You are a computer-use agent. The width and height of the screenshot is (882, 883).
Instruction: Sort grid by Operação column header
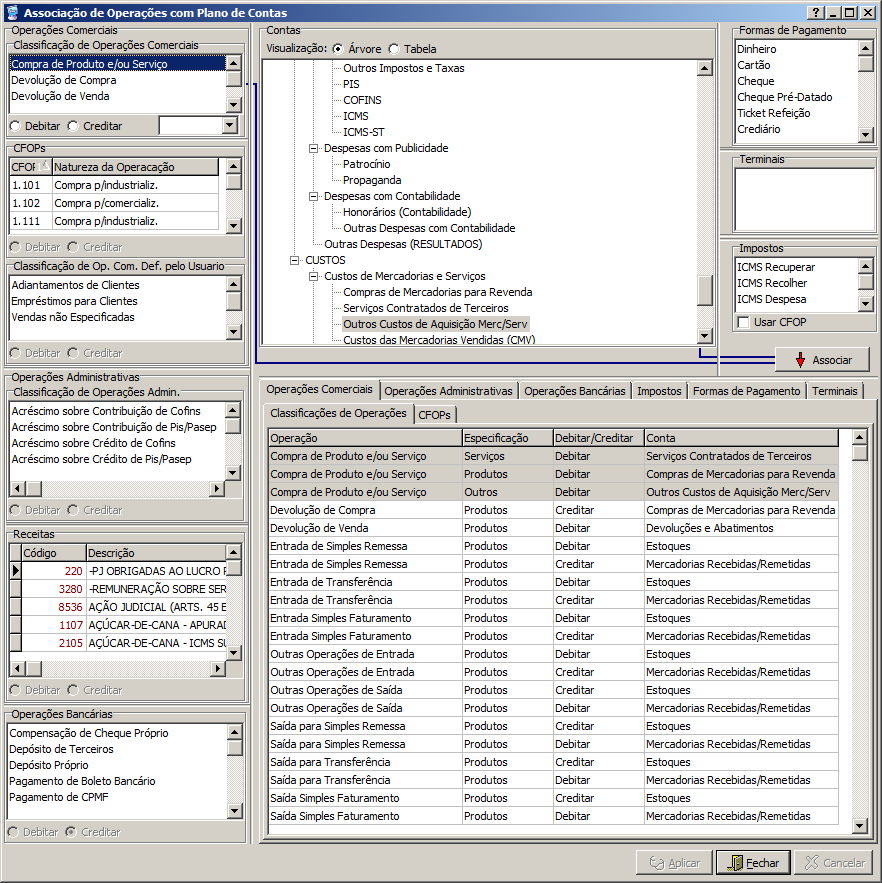364,438
